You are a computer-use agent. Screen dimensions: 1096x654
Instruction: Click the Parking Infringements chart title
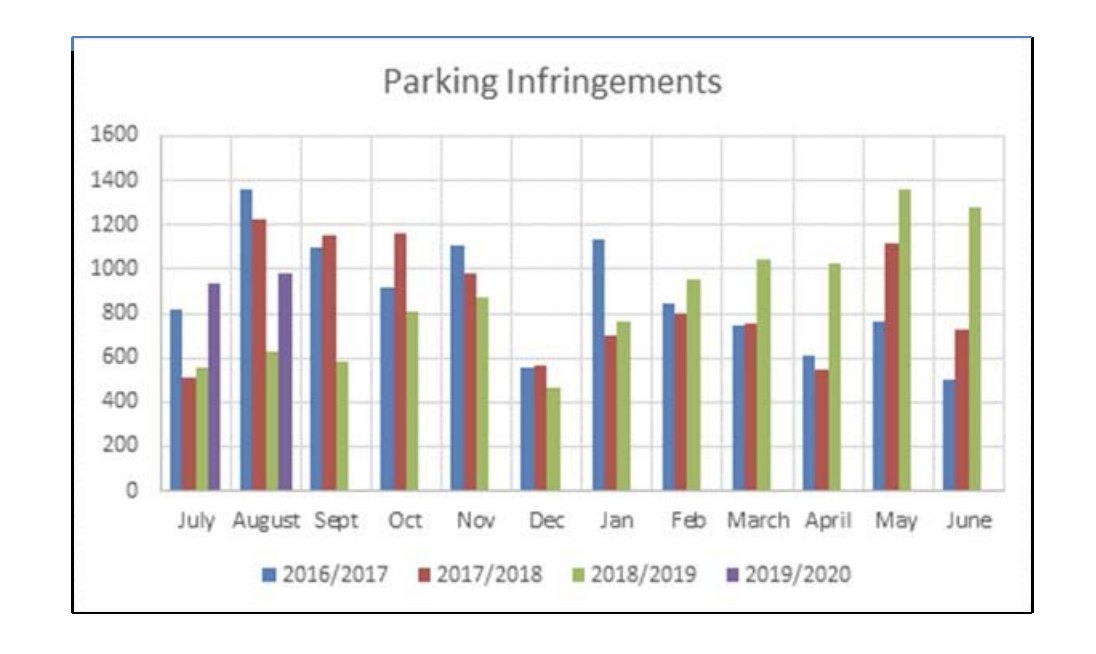[x=552, y=81]
